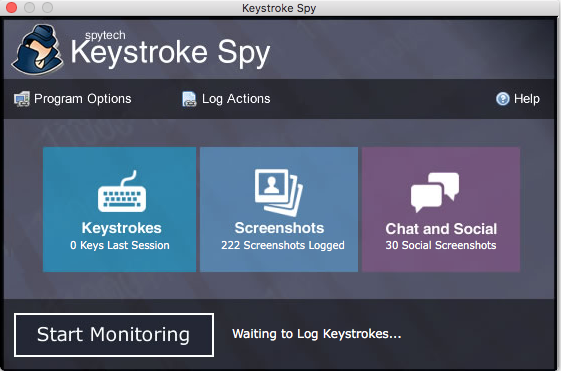Open the Screenshots log title
Screen dimensions: 561x371
[x=279, y=228]
